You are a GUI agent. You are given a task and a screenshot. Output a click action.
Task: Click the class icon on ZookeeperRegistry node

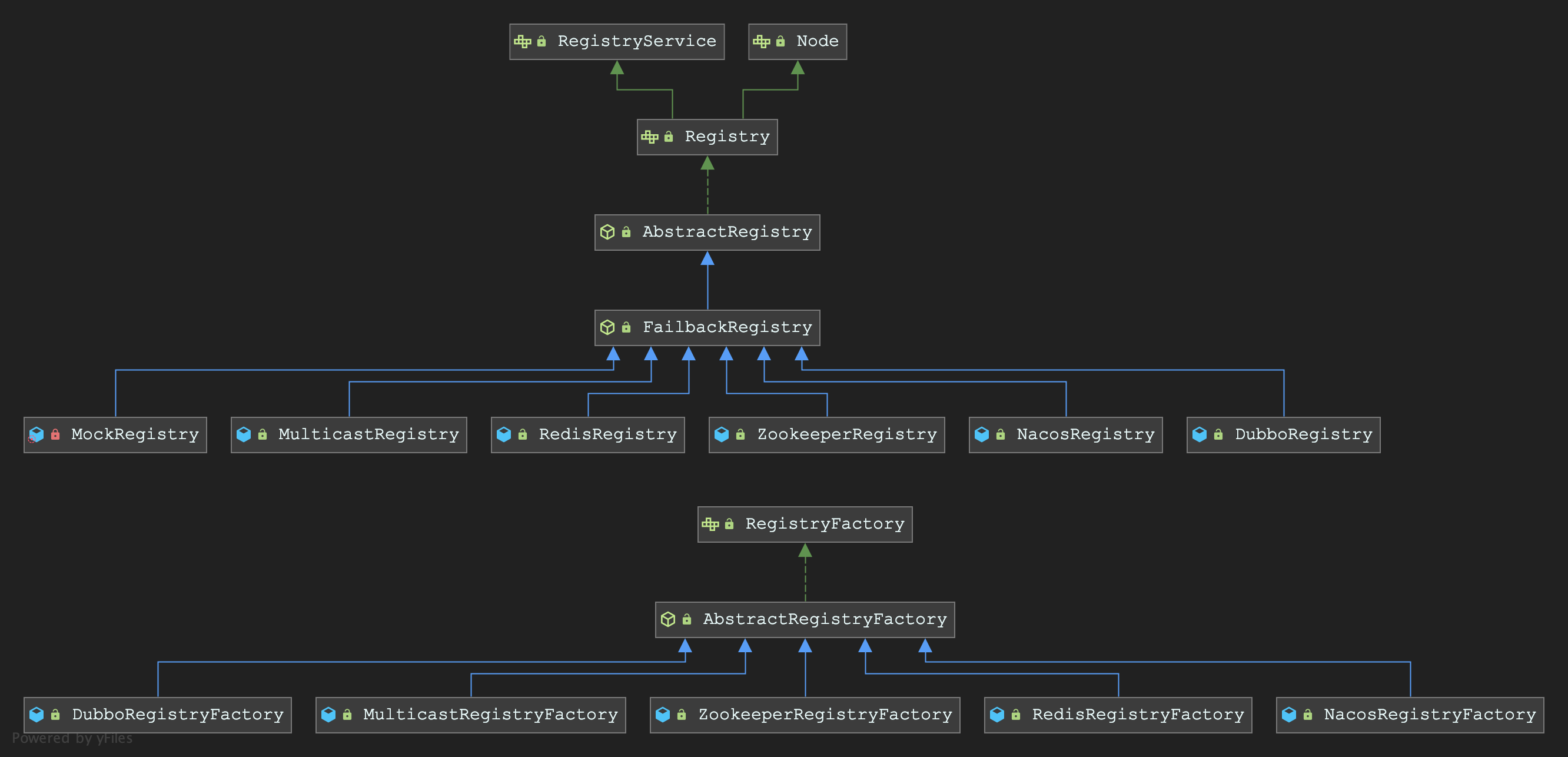click(721, 434)
